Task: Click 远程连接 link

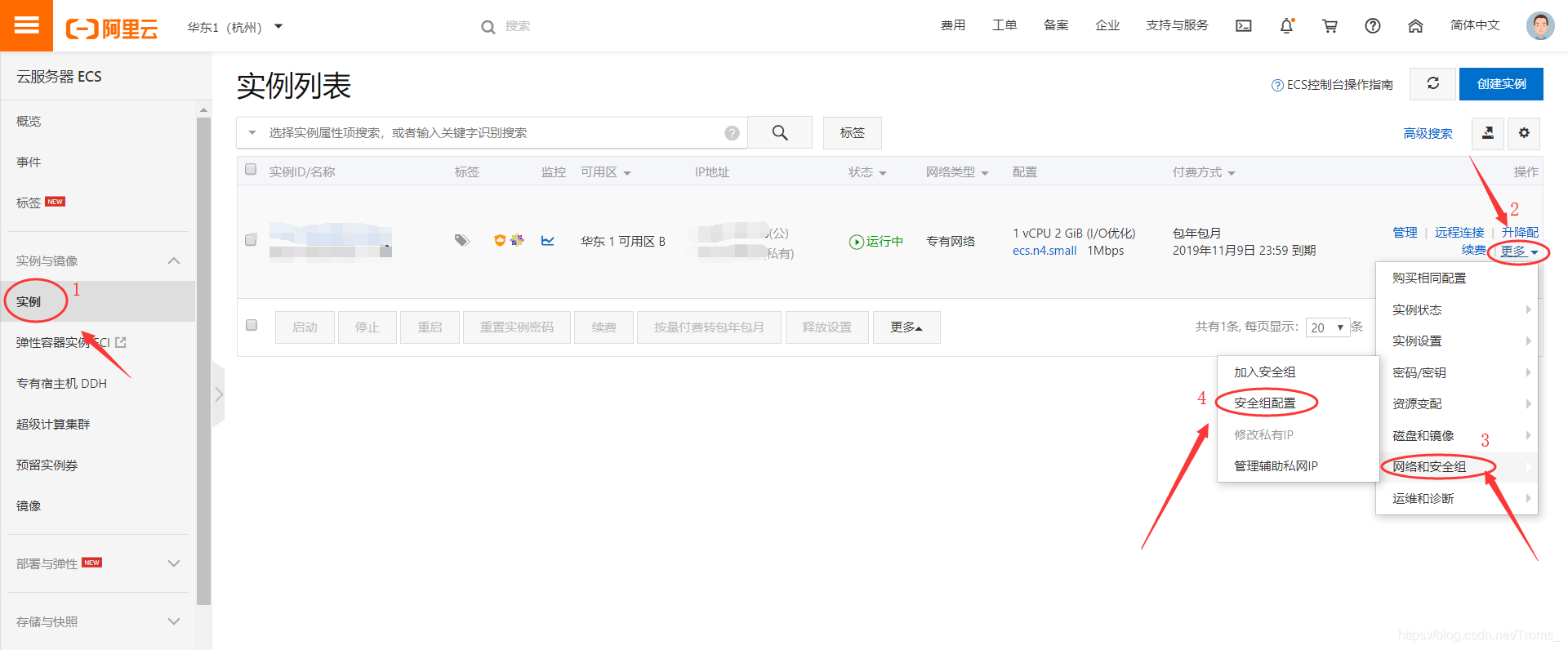Action: tap(1459, 233)
